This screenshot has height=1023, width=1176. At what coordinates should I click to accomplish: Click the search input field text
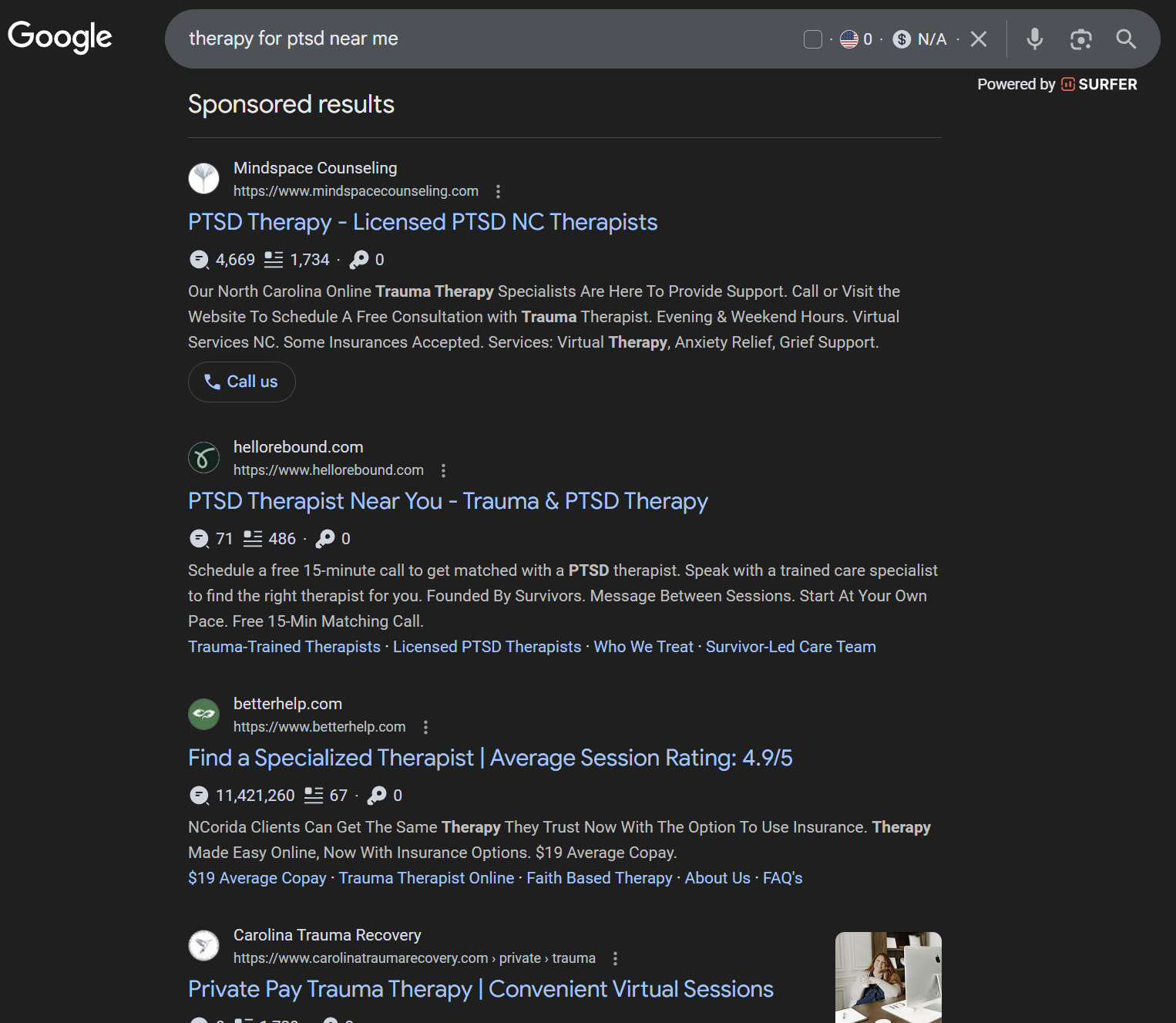coord(294,39)
